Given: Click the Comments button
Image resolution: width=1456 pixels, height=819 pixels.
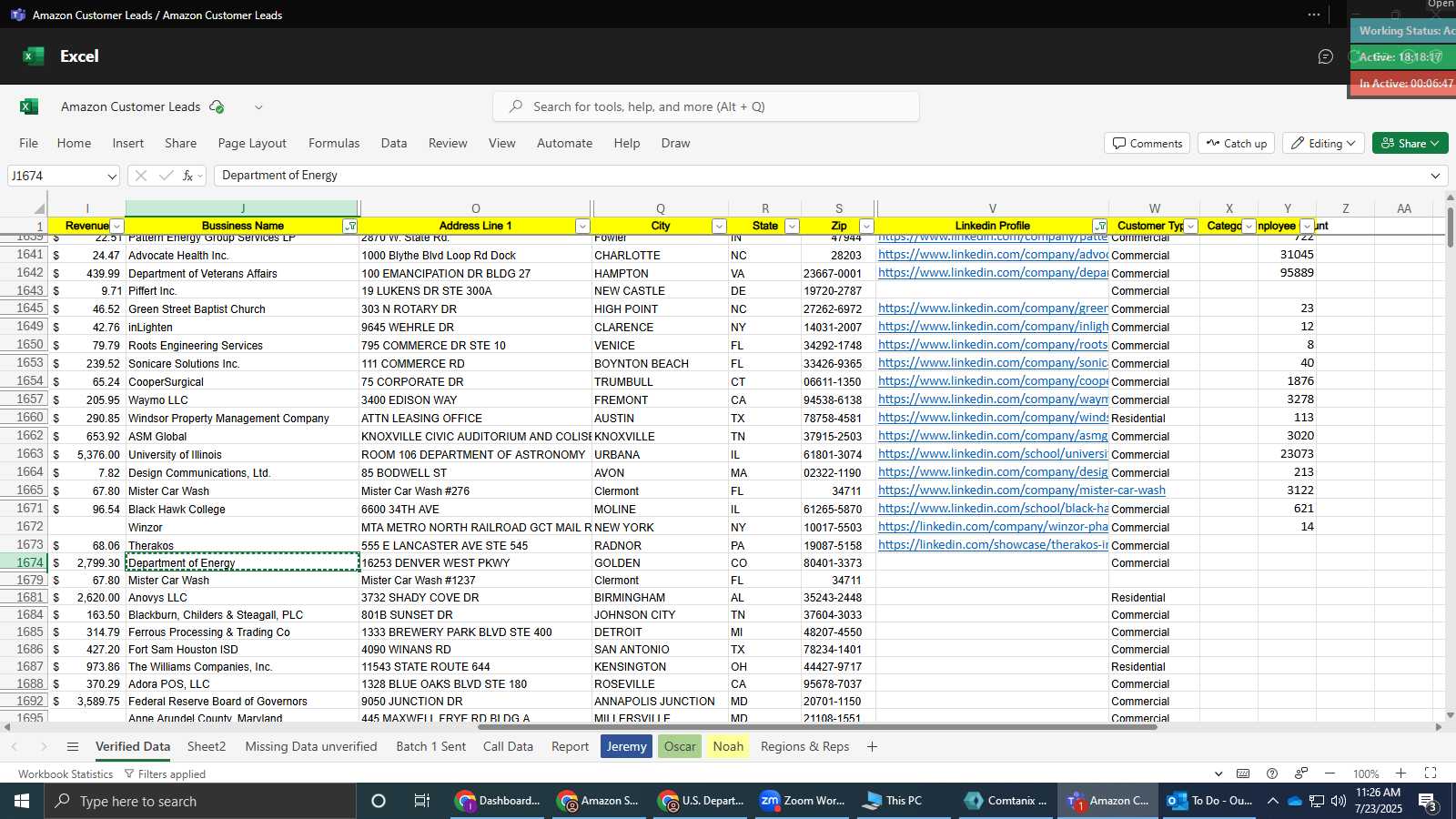Looking at the screenshot, I should 1147,143.
